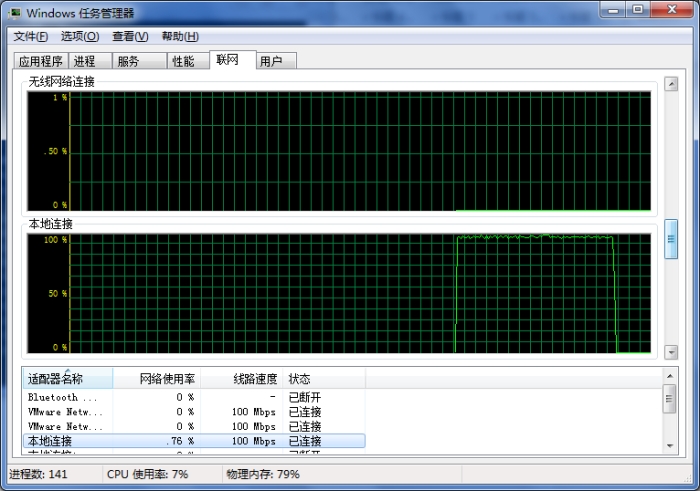Minimize the Task Manager window
The image size is (700, 491).
pos(612,11)
